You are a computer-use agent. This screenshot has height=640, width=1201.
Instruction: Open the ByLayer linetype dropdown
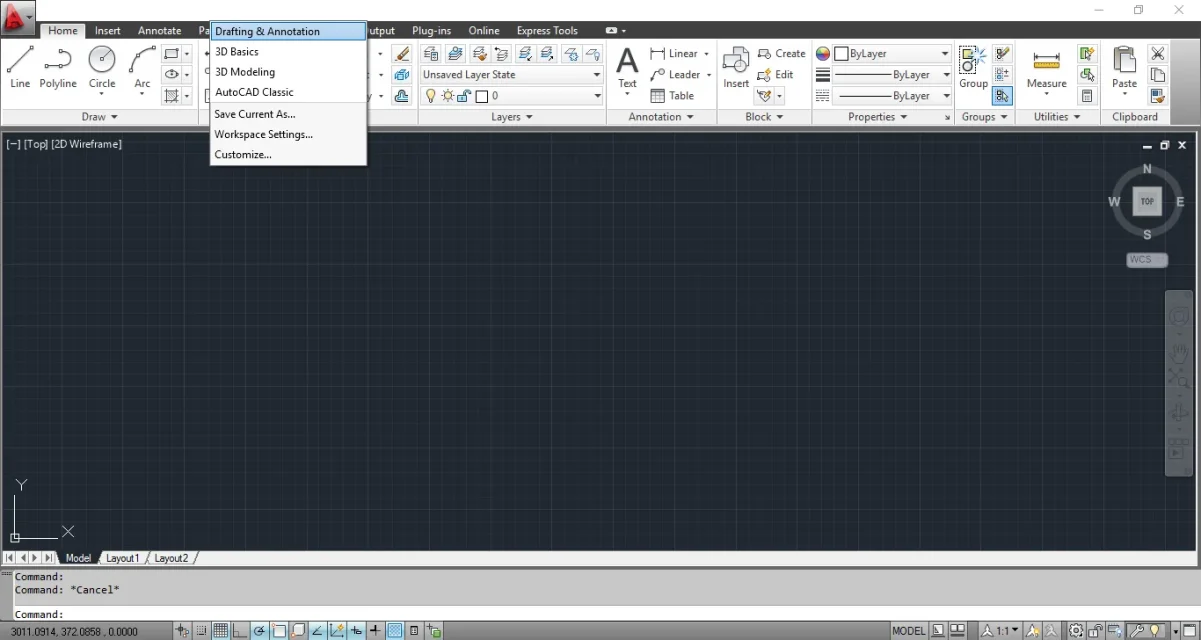(891, 96)
